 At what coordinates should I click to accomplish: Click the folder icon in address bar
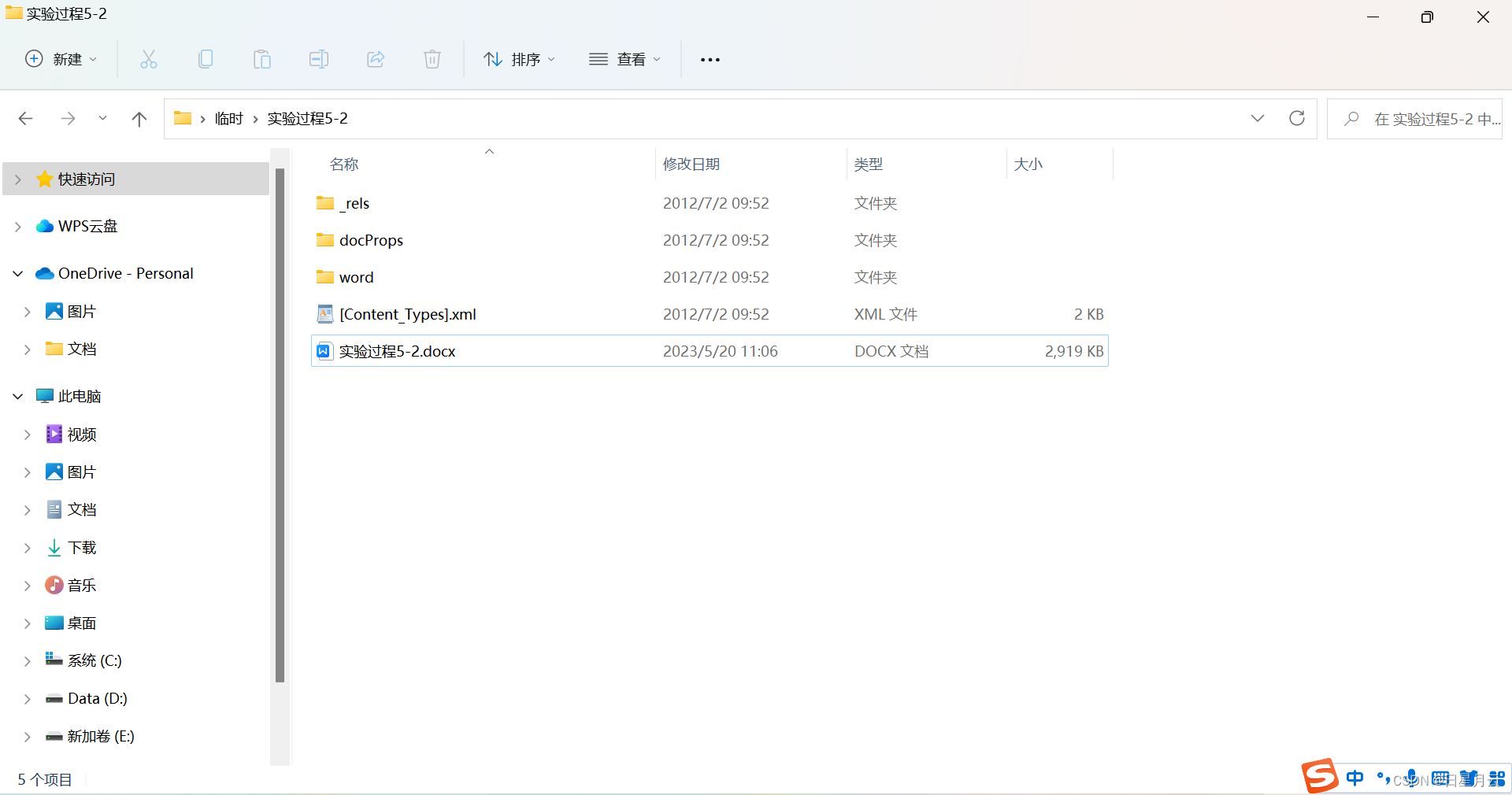click(183, 118)
